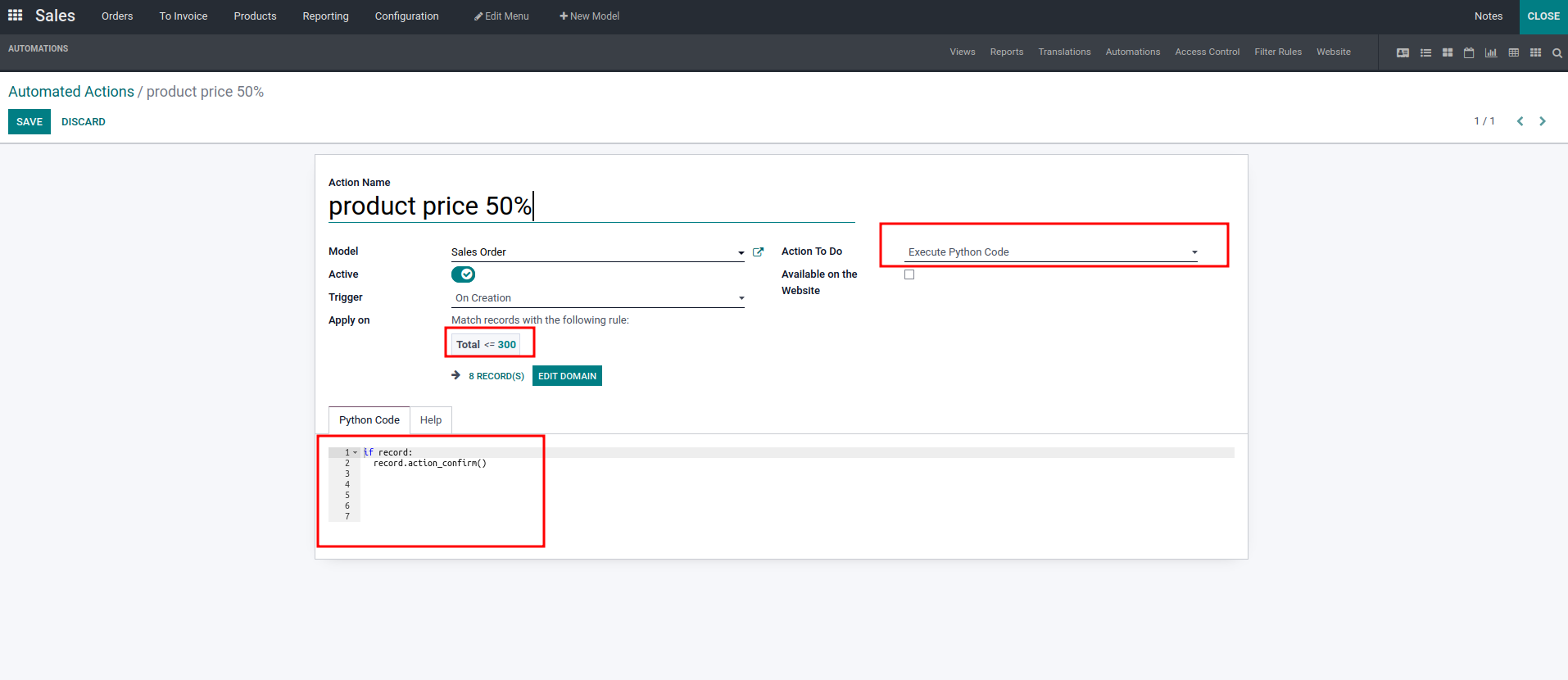Click 'Match records with the following rule:' text
1568x680 pixels.
click(x=540, y=320)
